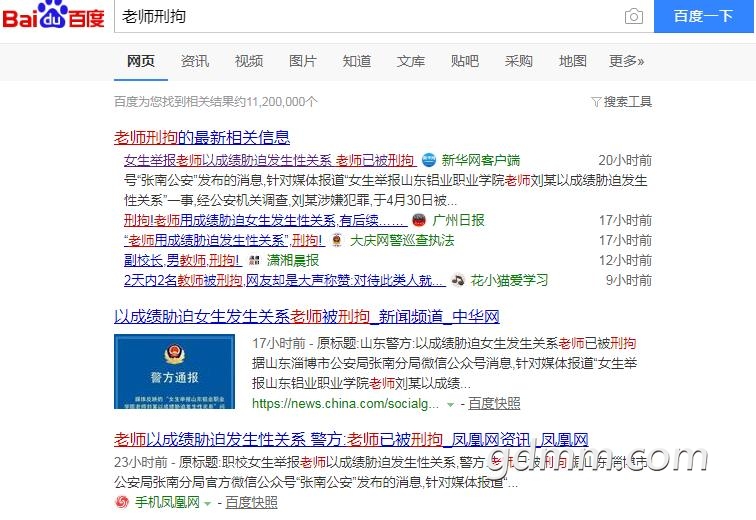Click the 广州日报 source icon
This screenshot has height=520, width=756.
pos(419,220)
